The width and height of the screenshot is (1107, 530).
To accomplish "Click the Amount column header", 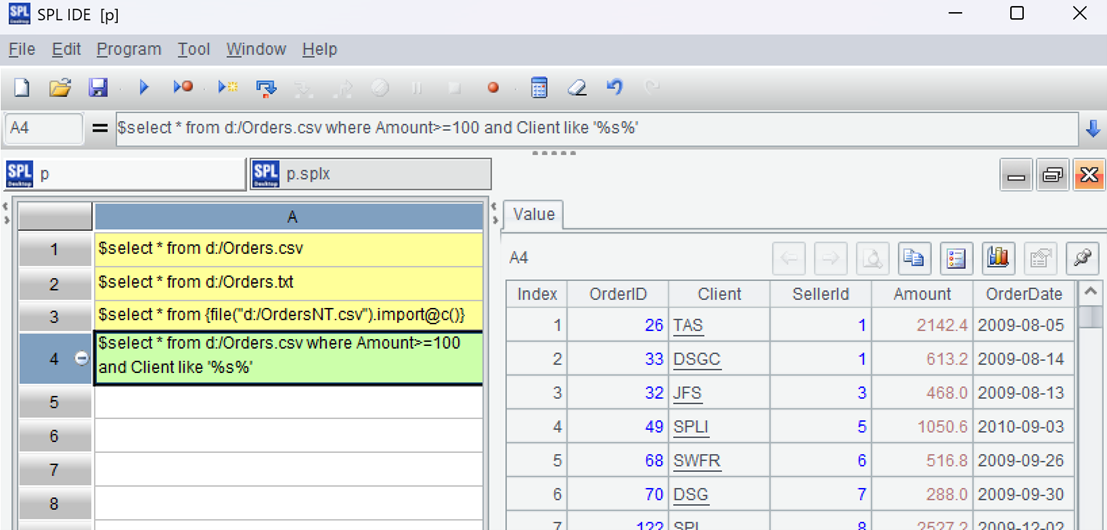I will (x=922, y=294).
